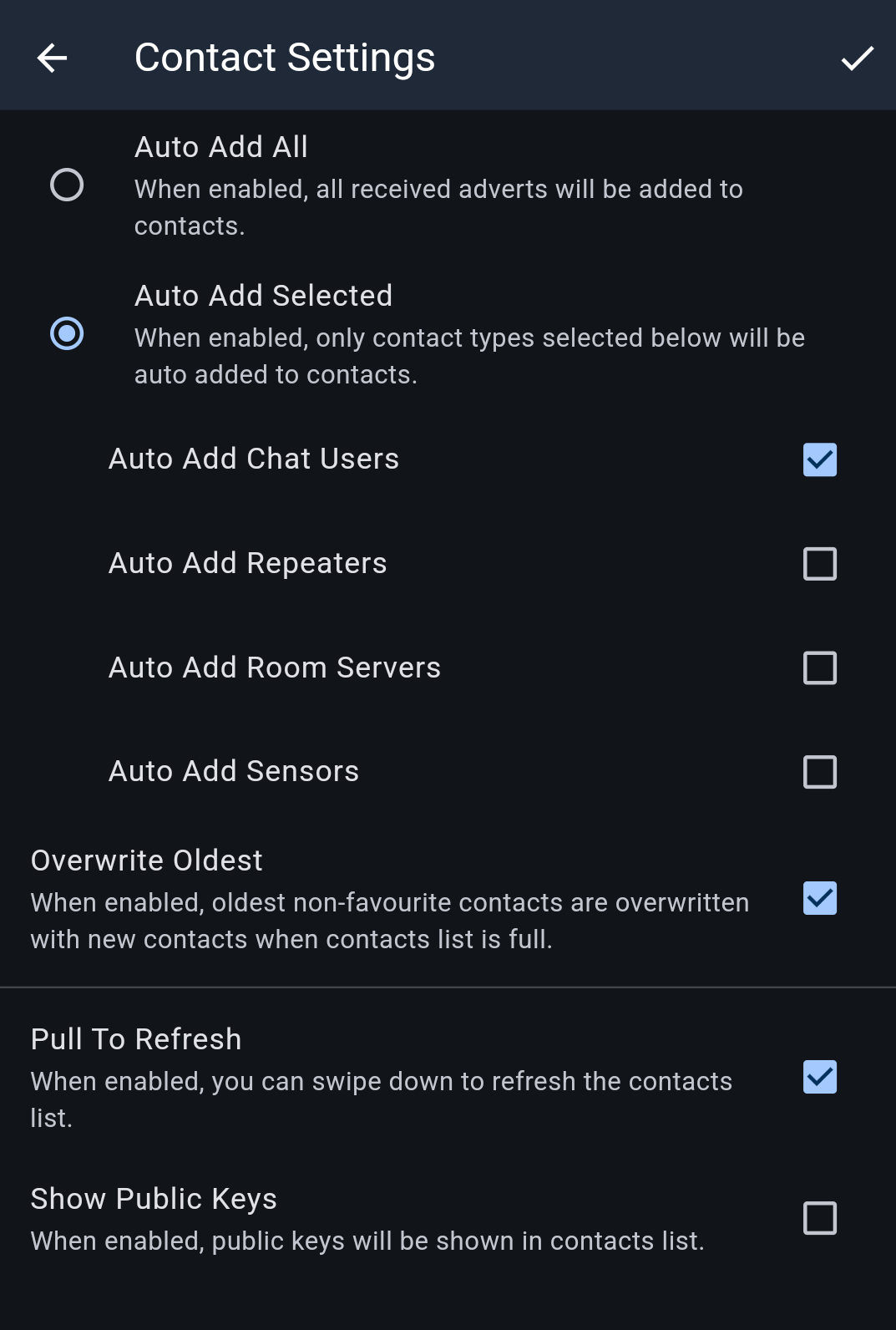Tap the Auto Add Repeaters label
The height and width of the screenshot is (1330, 896).
point(248,563)
